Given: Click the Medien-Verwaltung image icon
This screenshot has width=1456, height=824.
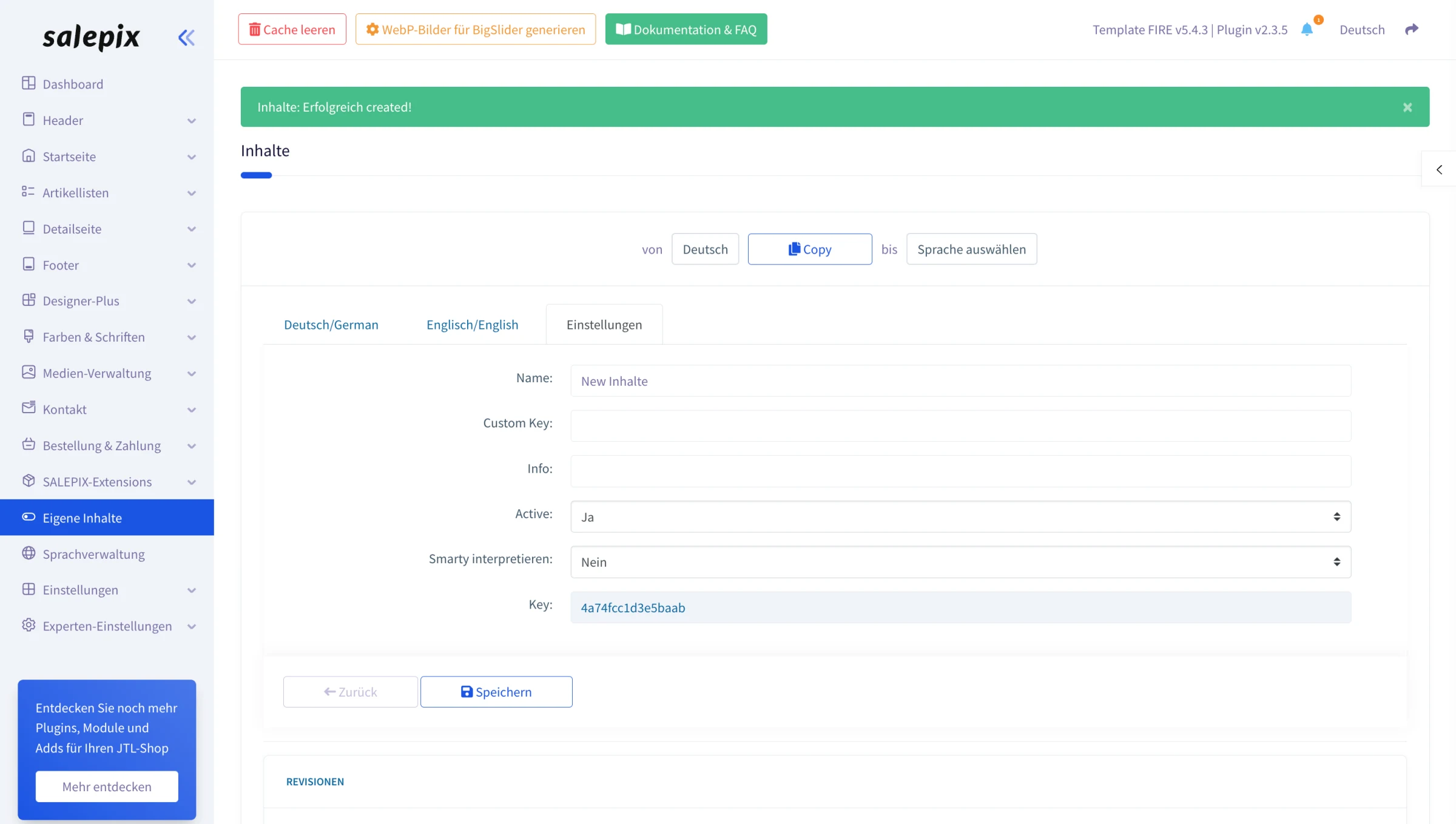Looking at the screenshot, I should [x=29, y=372].
